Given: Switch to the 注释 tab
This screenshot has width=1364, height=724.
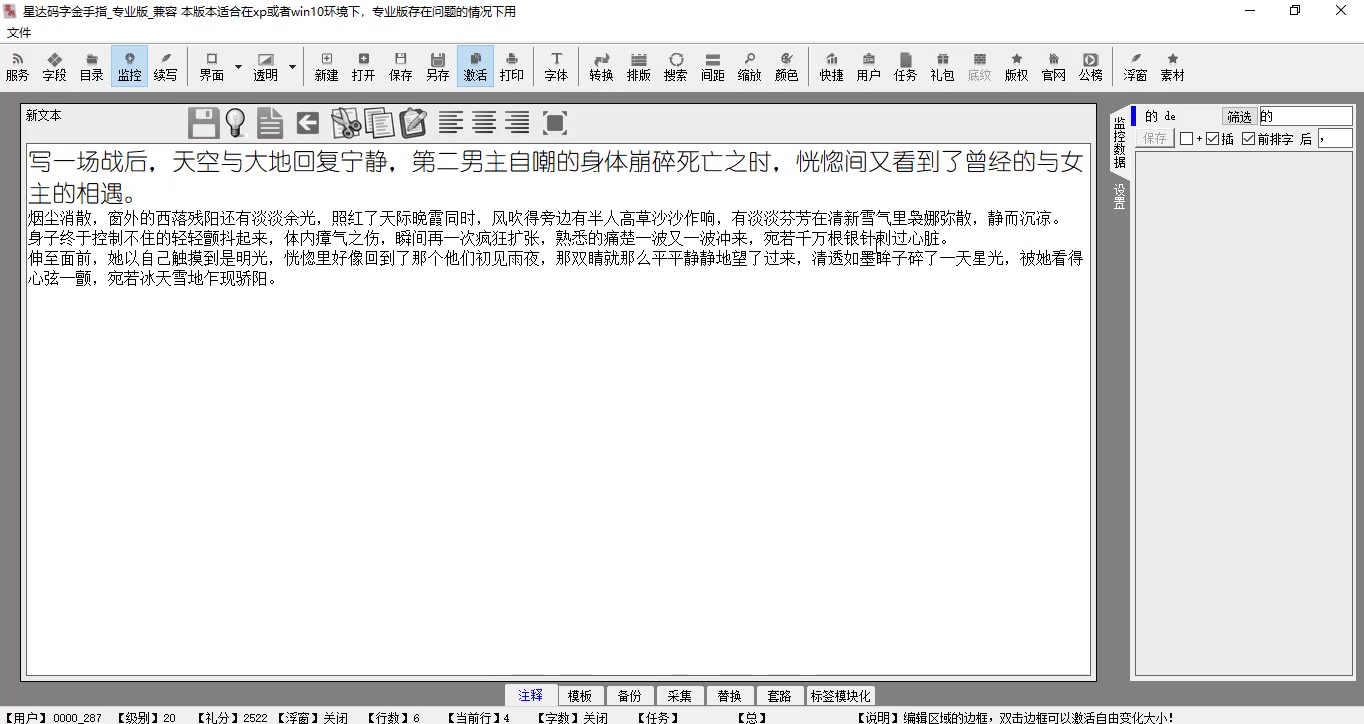Looking at the screenshot, I should tap(531, 696).
